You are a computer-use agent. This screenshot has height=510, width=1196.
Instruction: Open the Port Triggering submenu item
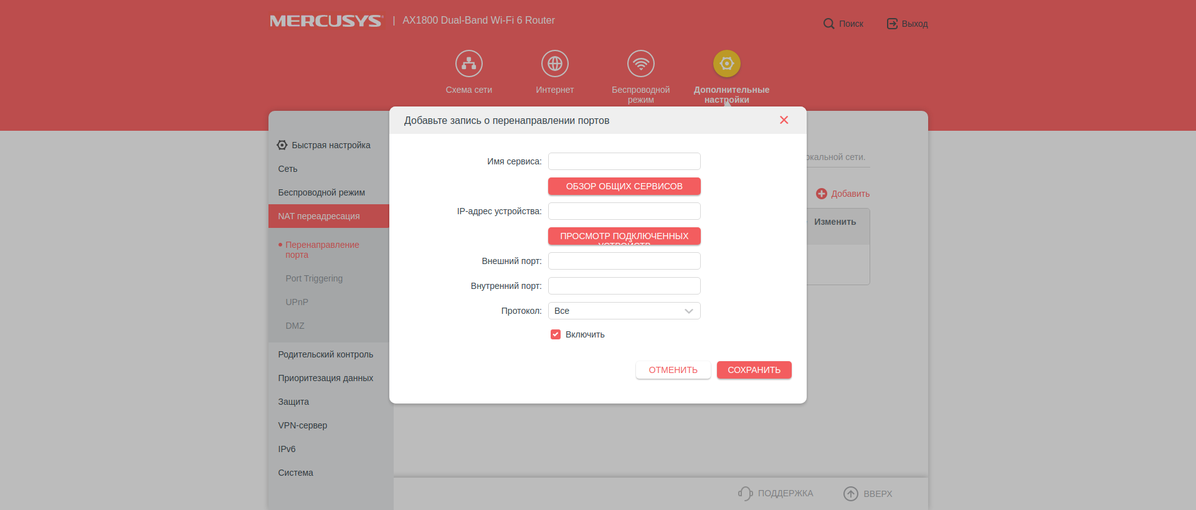click(x=314, y=278)
